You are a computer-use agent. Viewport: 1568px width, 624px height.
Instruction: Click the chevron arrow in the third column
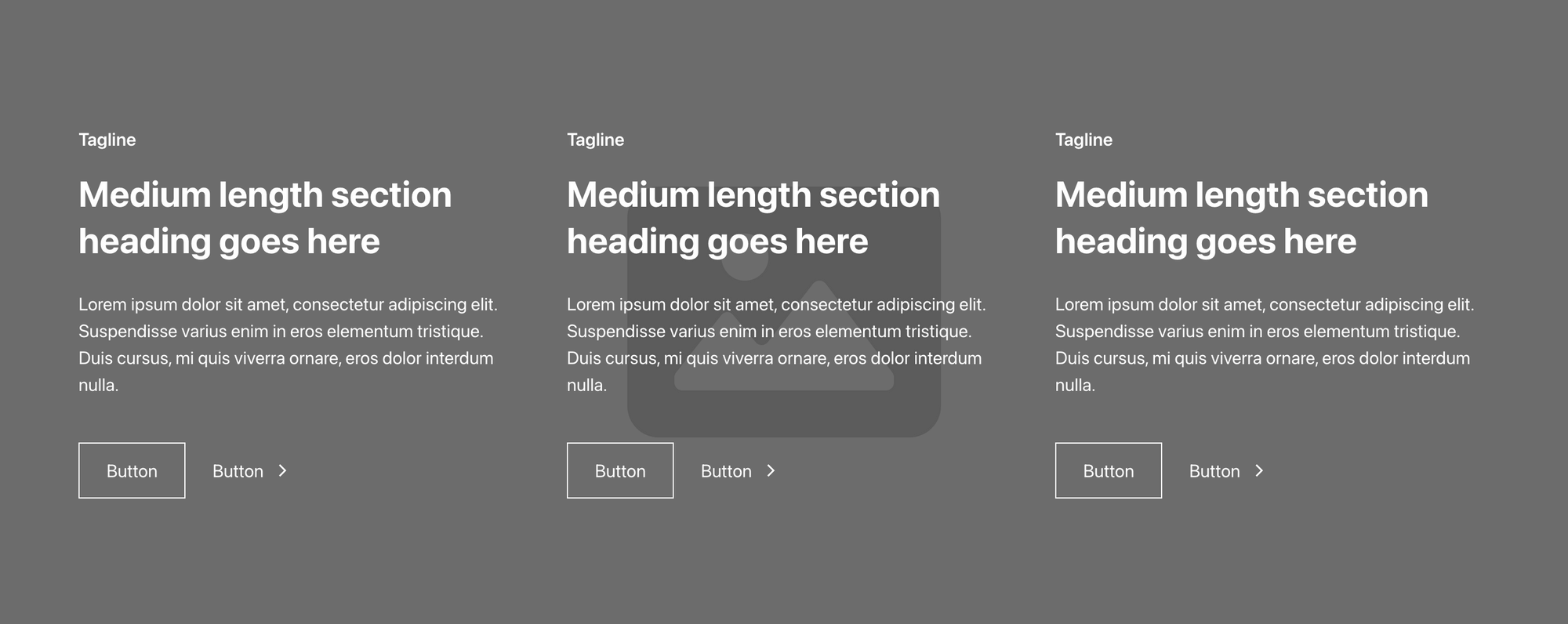tap(1260, 470)
